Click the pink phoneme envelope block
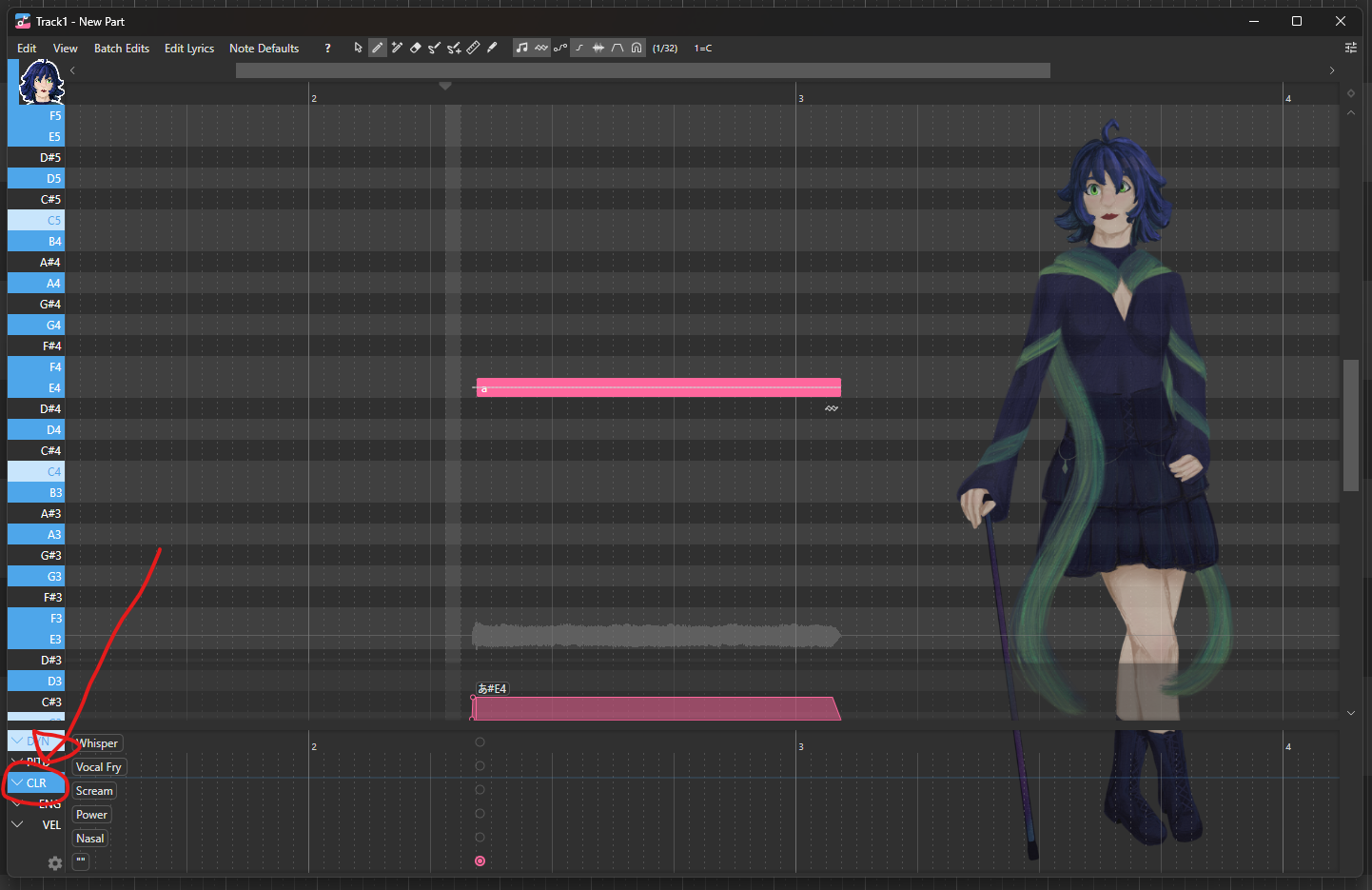The width and height of the screenshot is (1372, 890). (656, 709)
